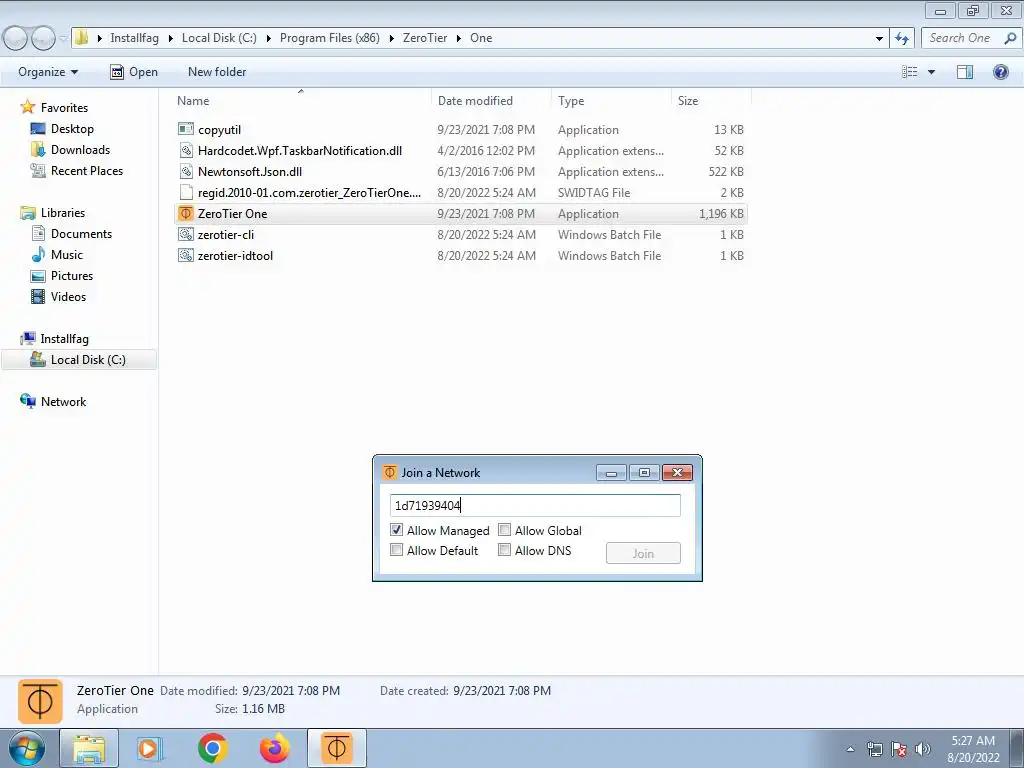Click New folder in toolbar
Image resolution: width=1024 pixels, height=768 pixels.
[x=217, y=72]
